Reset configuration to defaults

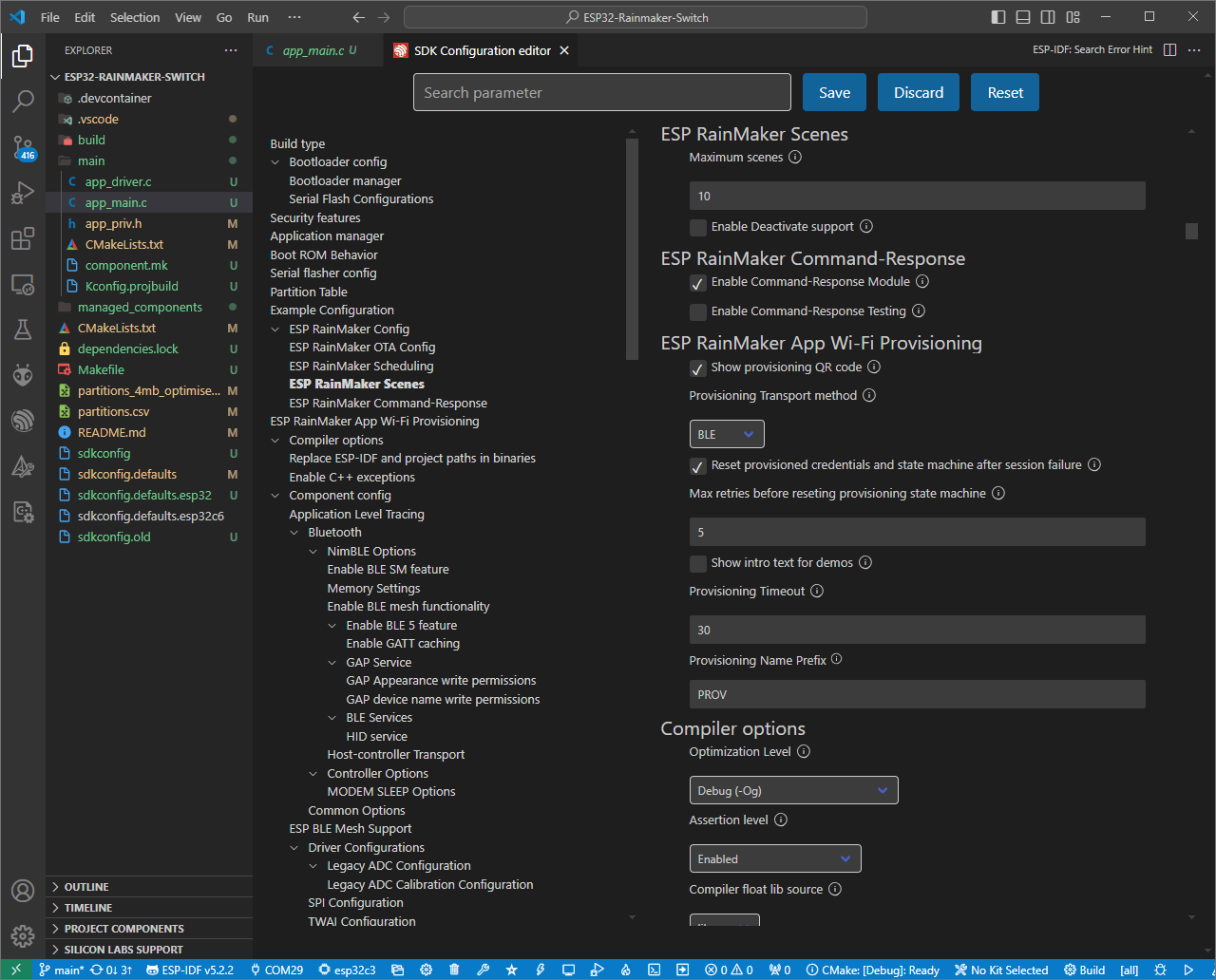(1005, 92)
